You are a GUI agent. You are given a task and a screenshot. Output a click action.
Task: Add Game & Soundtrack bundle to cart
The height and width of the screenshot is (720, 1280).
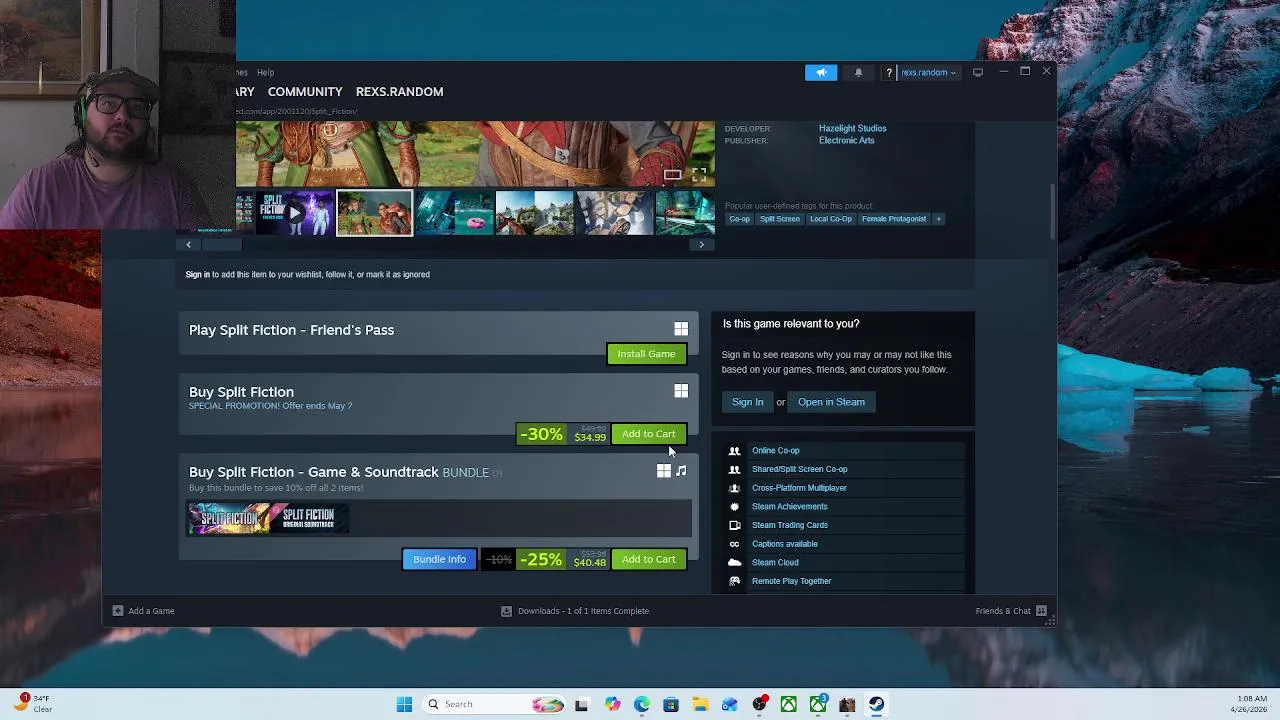[x=648, y=559]
